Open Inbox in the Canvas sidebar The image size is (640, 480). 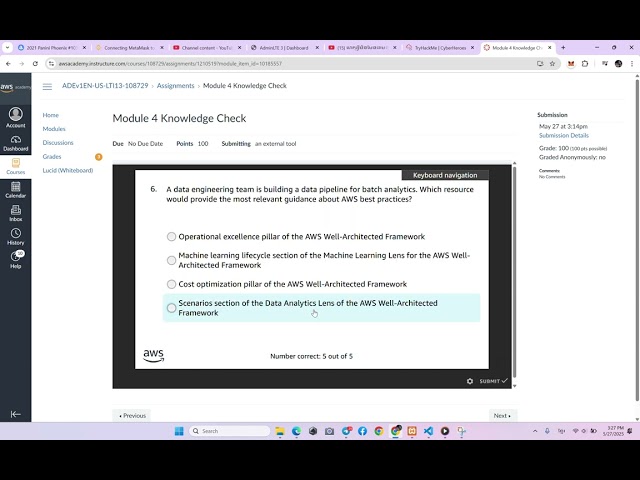coord(16,213)
